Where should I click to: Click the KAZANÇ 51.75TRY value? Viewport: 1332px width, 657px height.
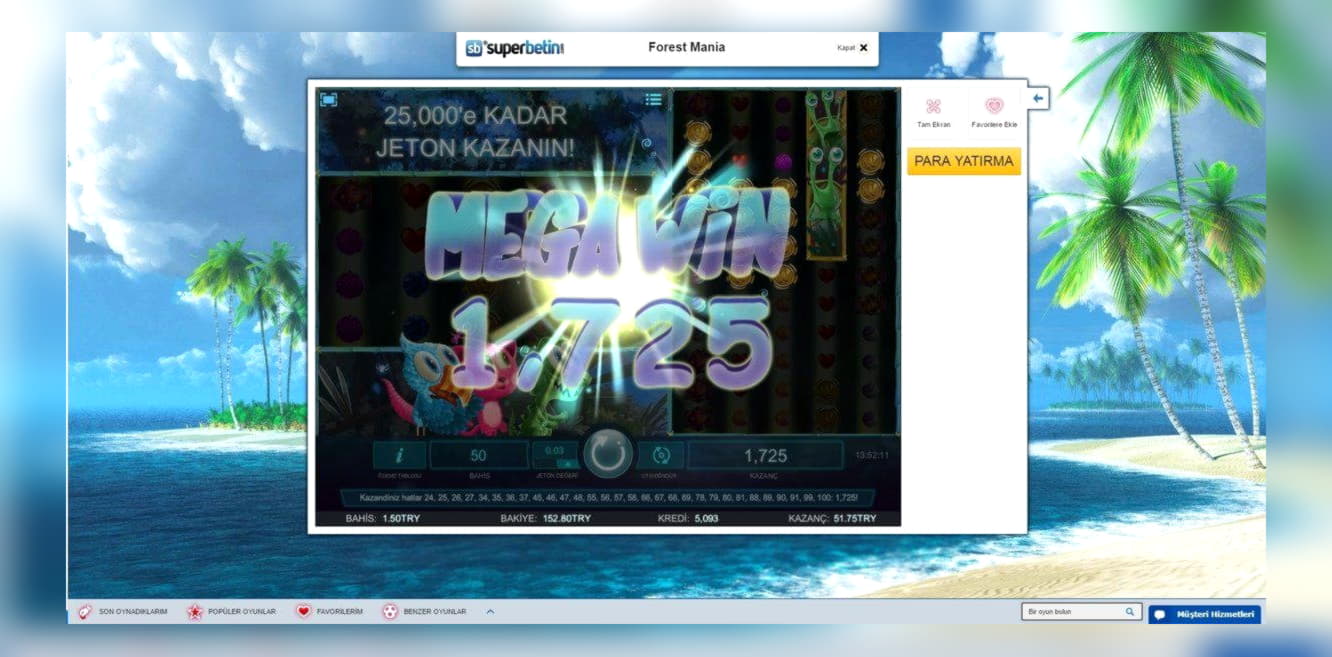[832, 518]
